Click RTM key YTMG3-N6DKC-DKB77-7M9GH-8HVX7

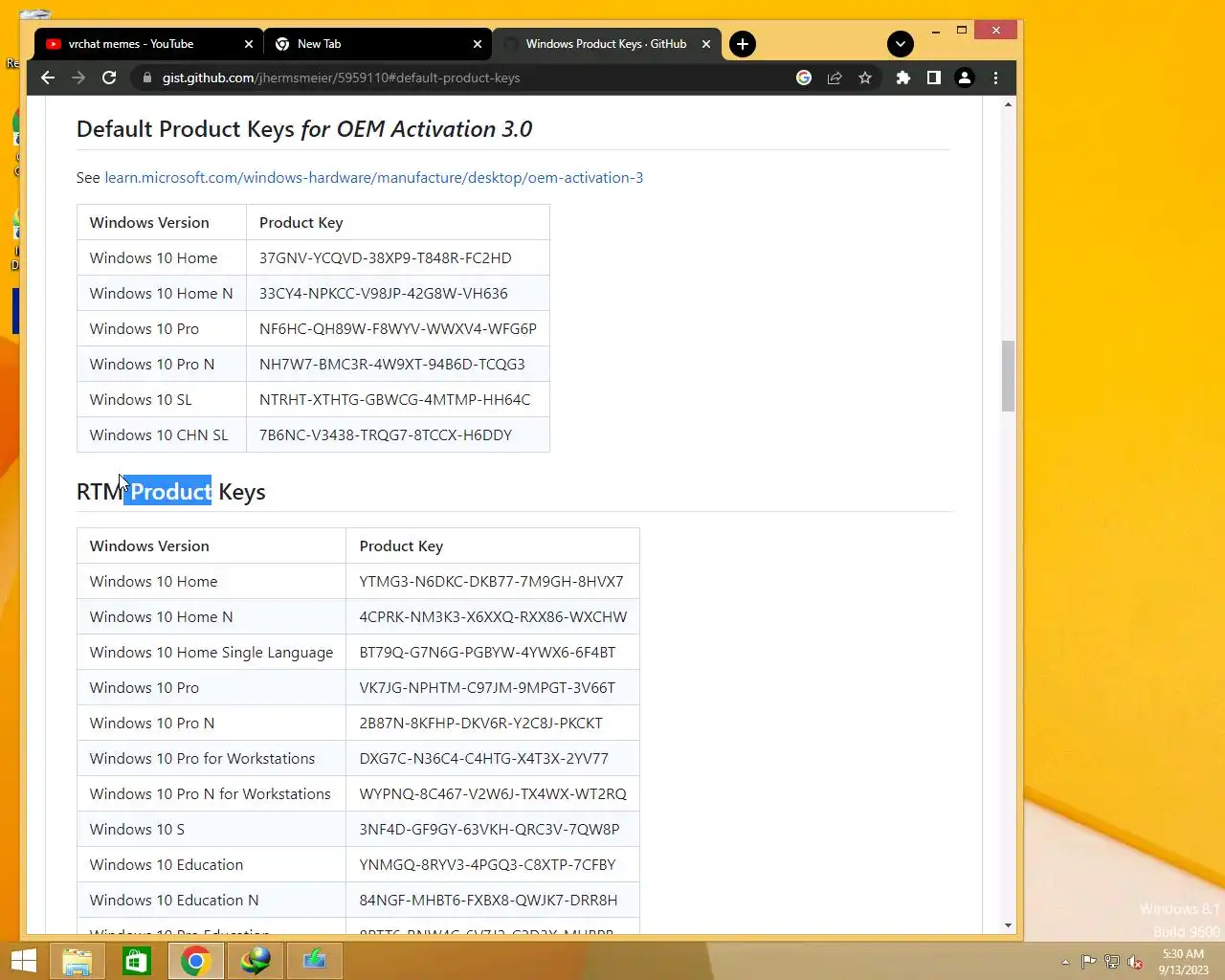point(491,582)
